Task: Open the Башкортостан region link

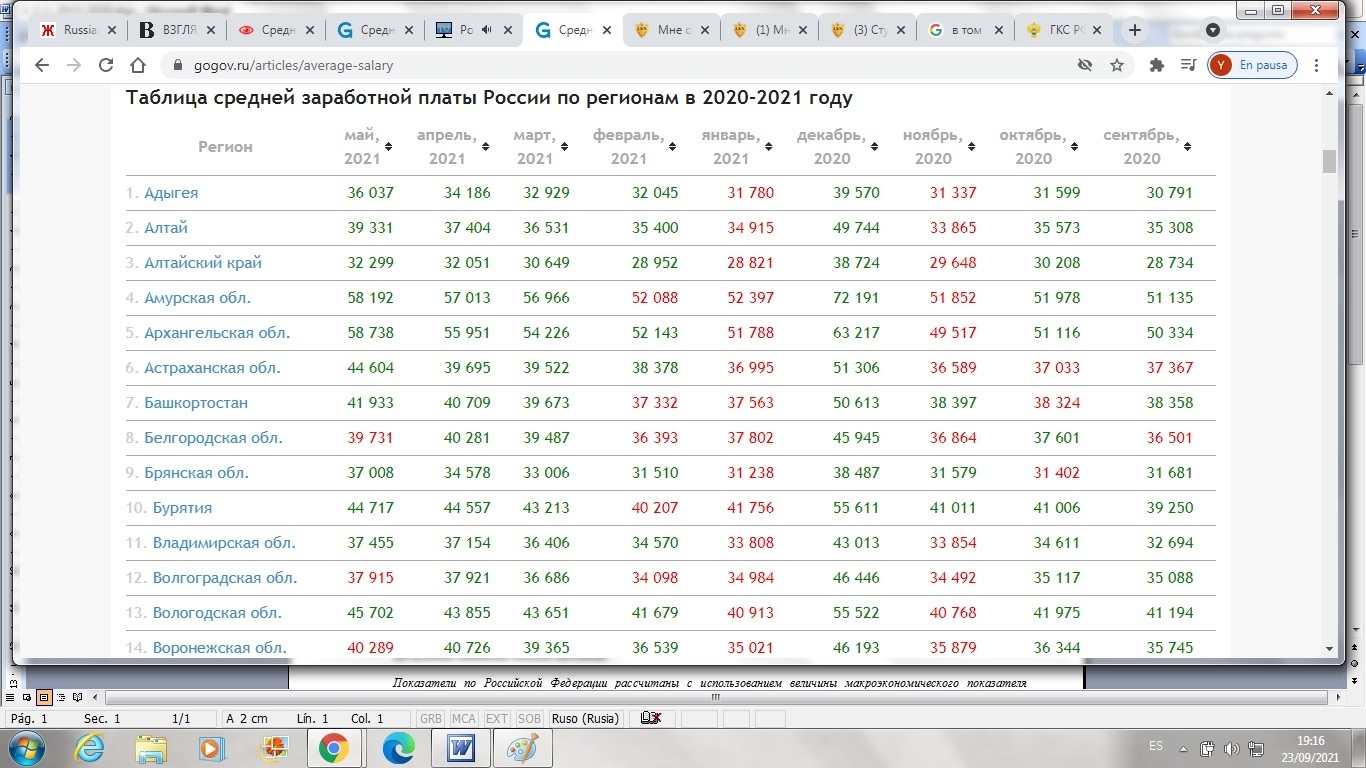Action: [196, 403]
